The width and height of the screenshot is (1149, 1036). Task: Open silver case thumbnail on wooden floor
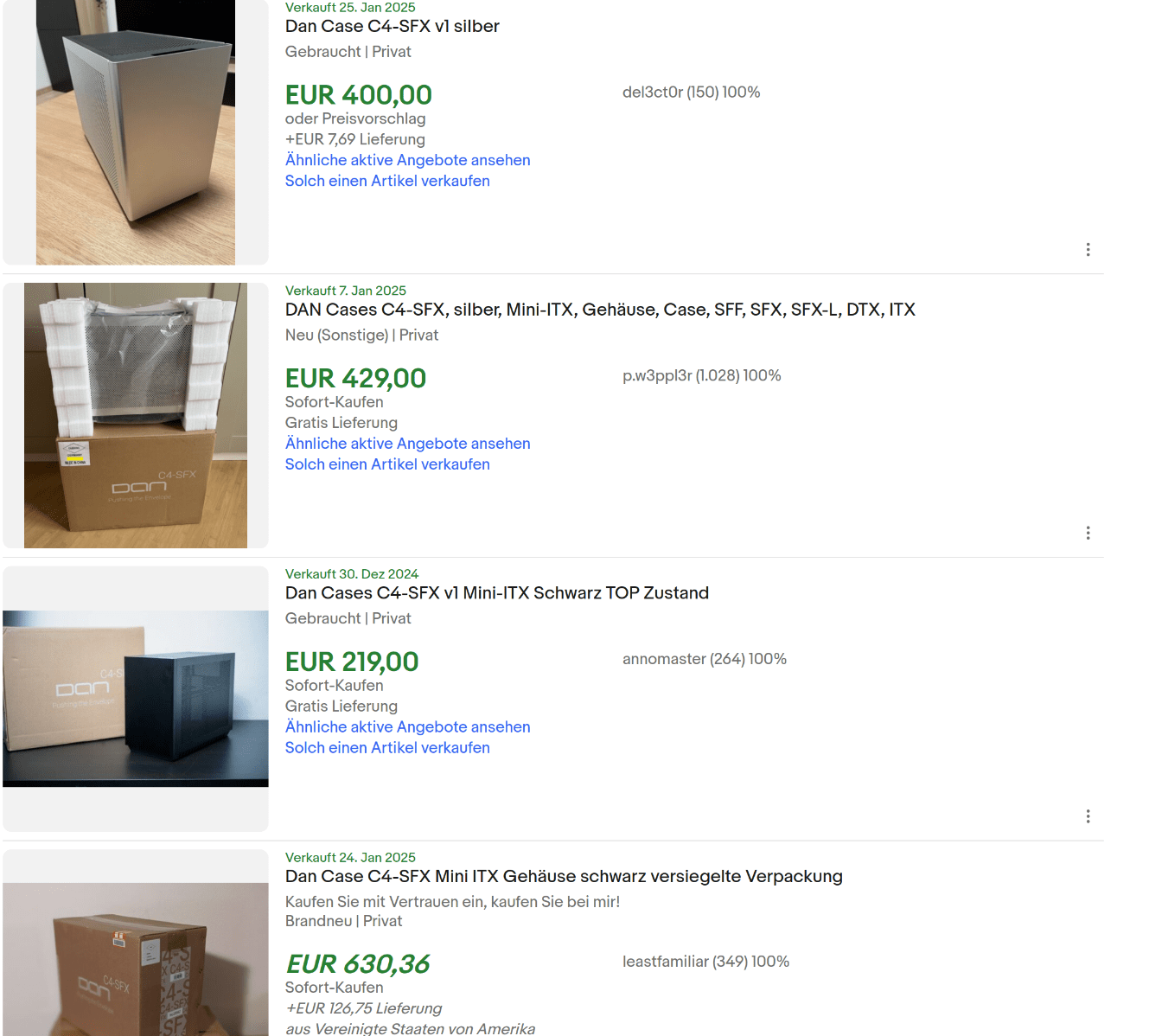pos(136,132)
